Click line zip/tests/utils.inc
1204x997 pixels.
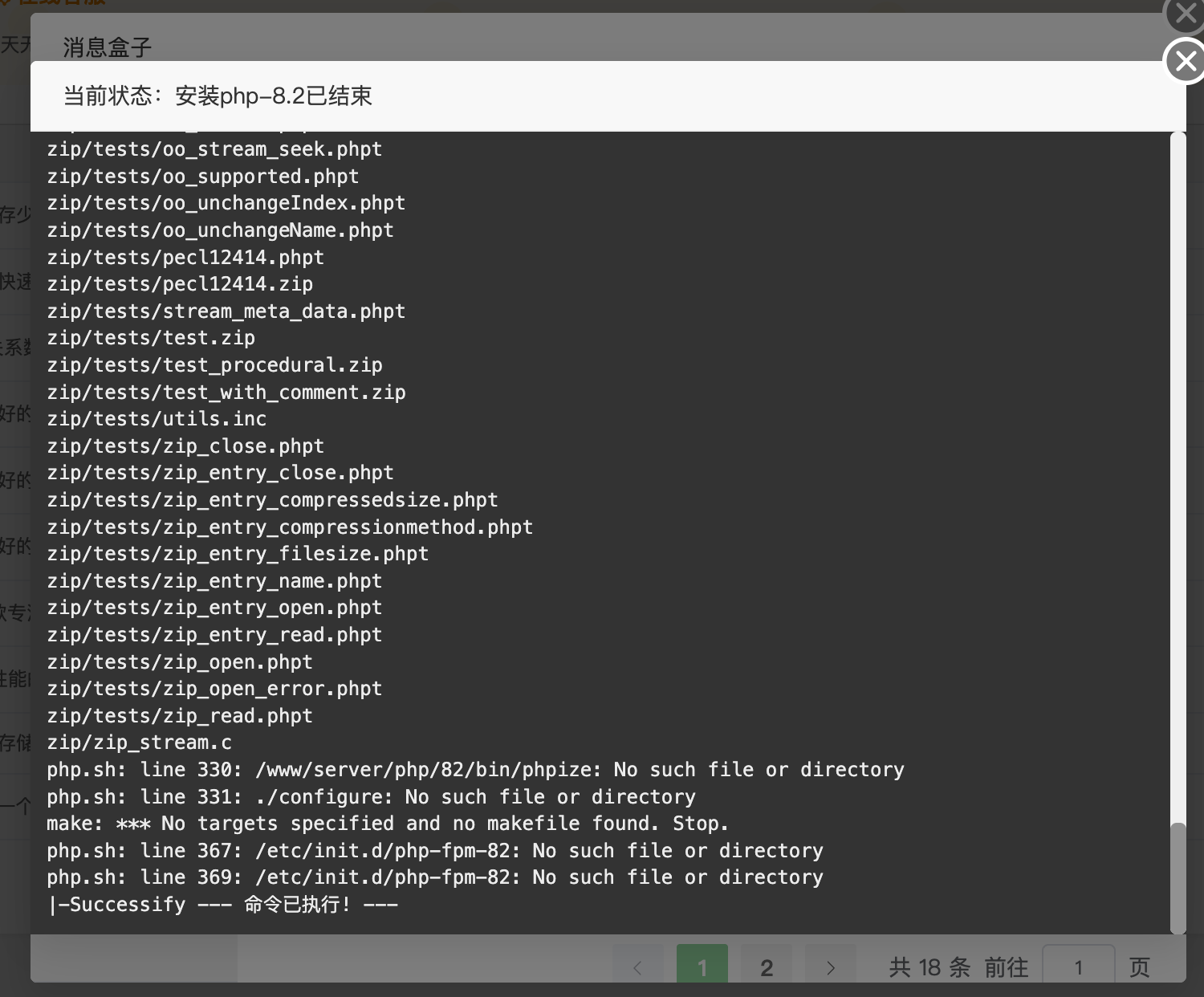[x=157, y=419]
